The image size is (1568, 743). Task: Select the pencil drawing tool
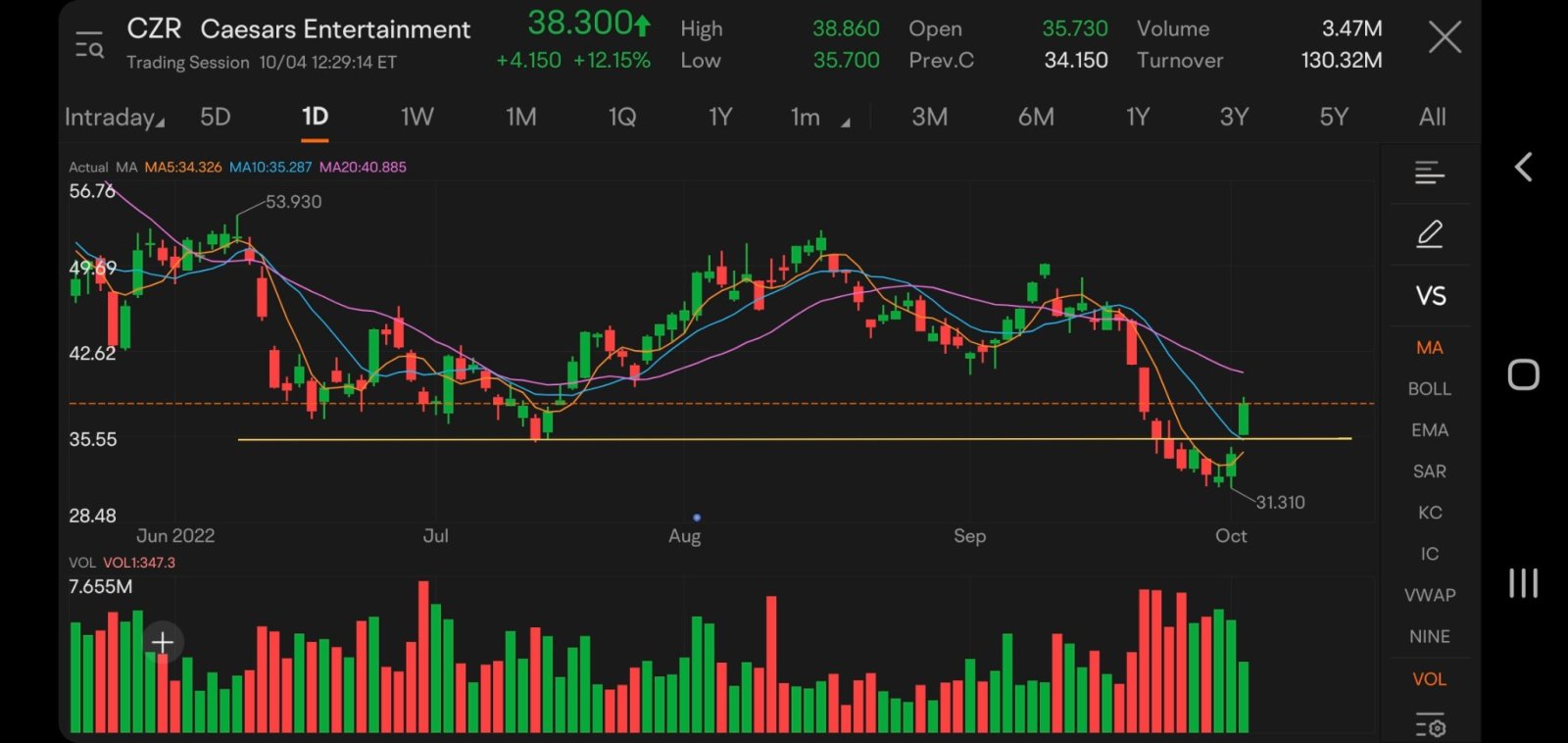(1430, 234)
